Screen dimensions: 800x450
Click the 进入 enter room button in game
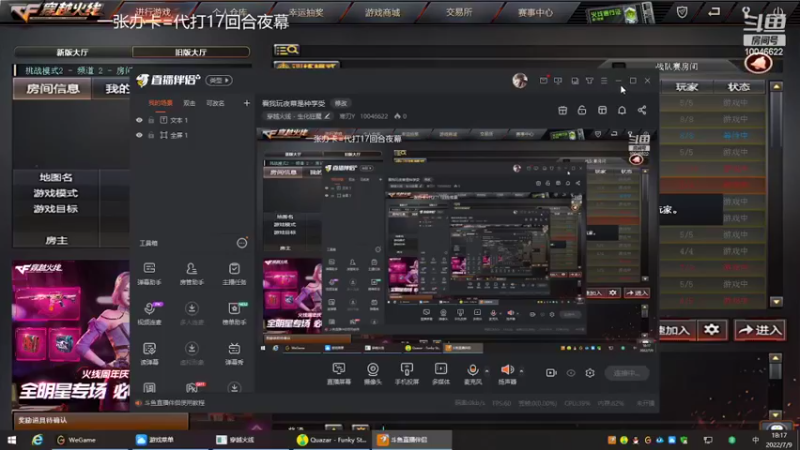click(760, 330)
